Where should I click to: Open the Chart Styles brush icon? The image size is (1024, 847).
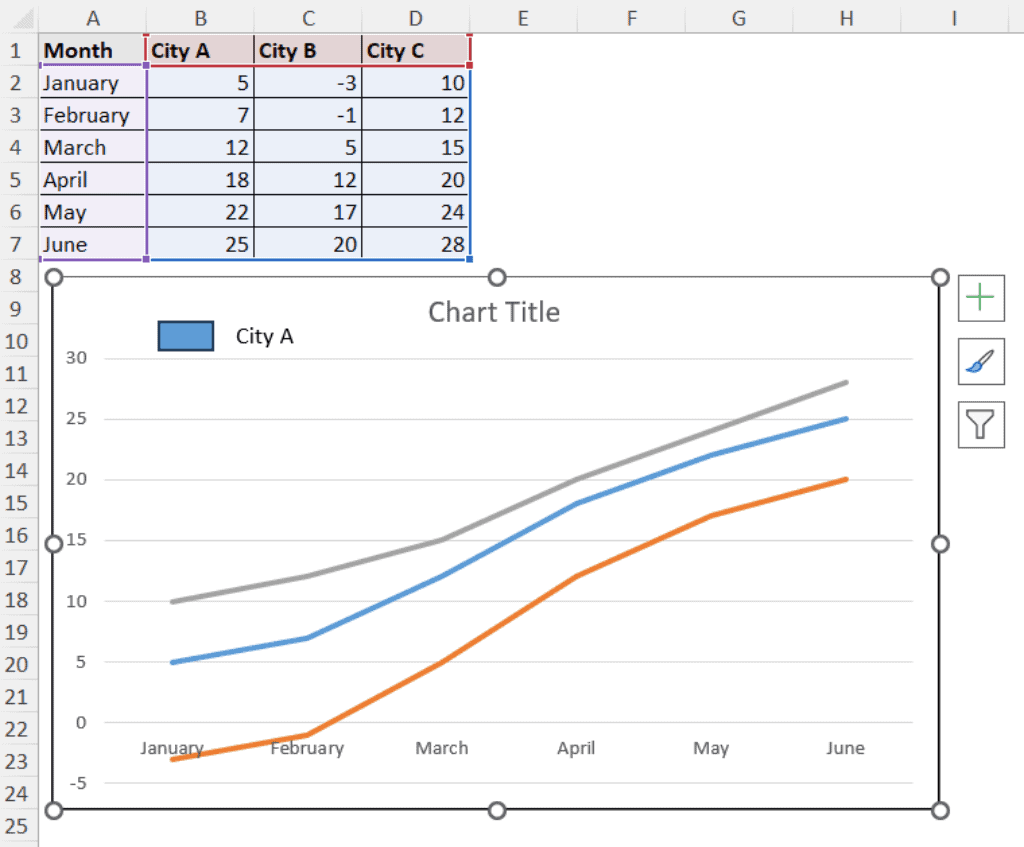[x=980, y=361]
